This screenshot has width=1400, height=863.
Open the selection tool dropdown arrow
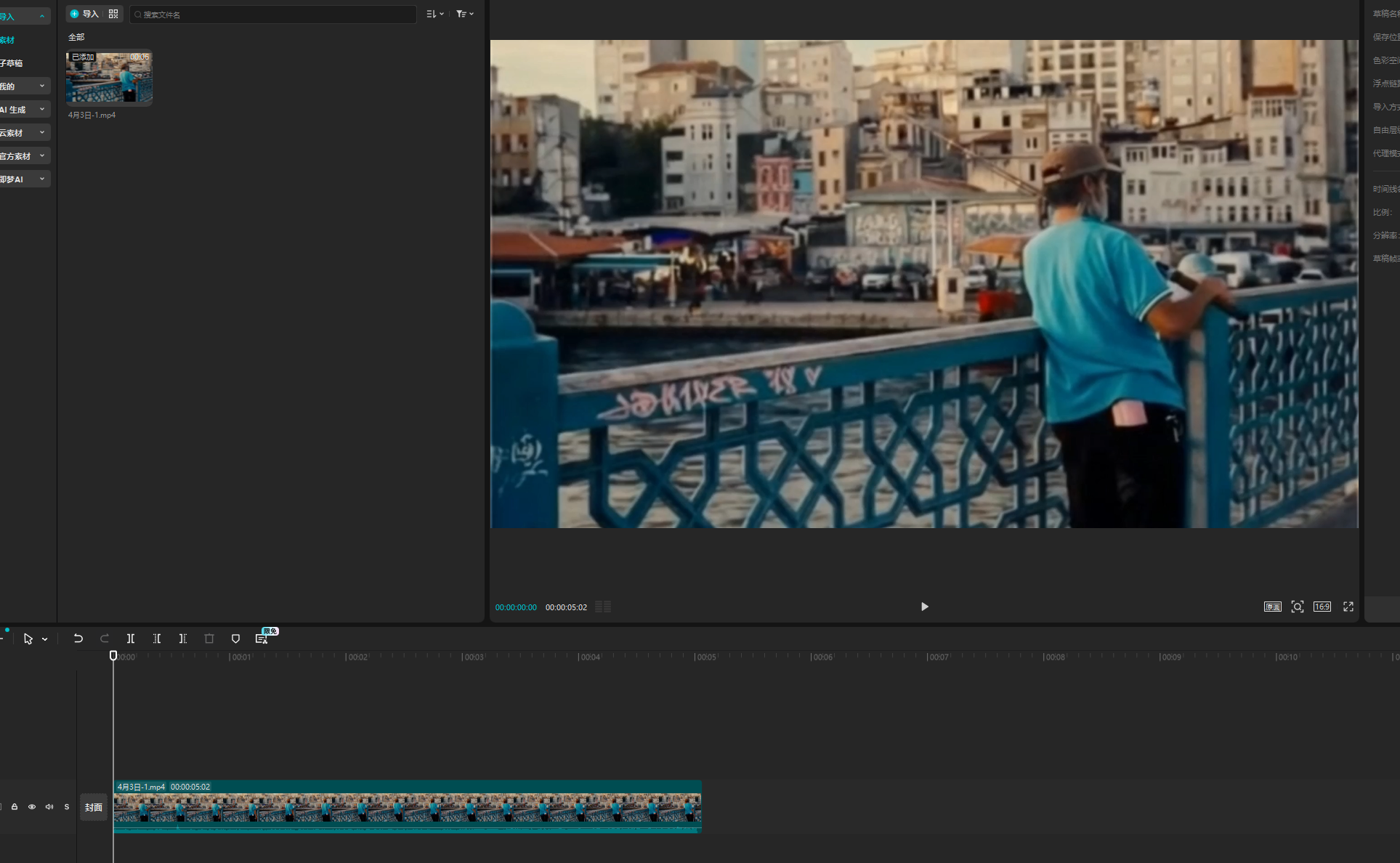45,639
